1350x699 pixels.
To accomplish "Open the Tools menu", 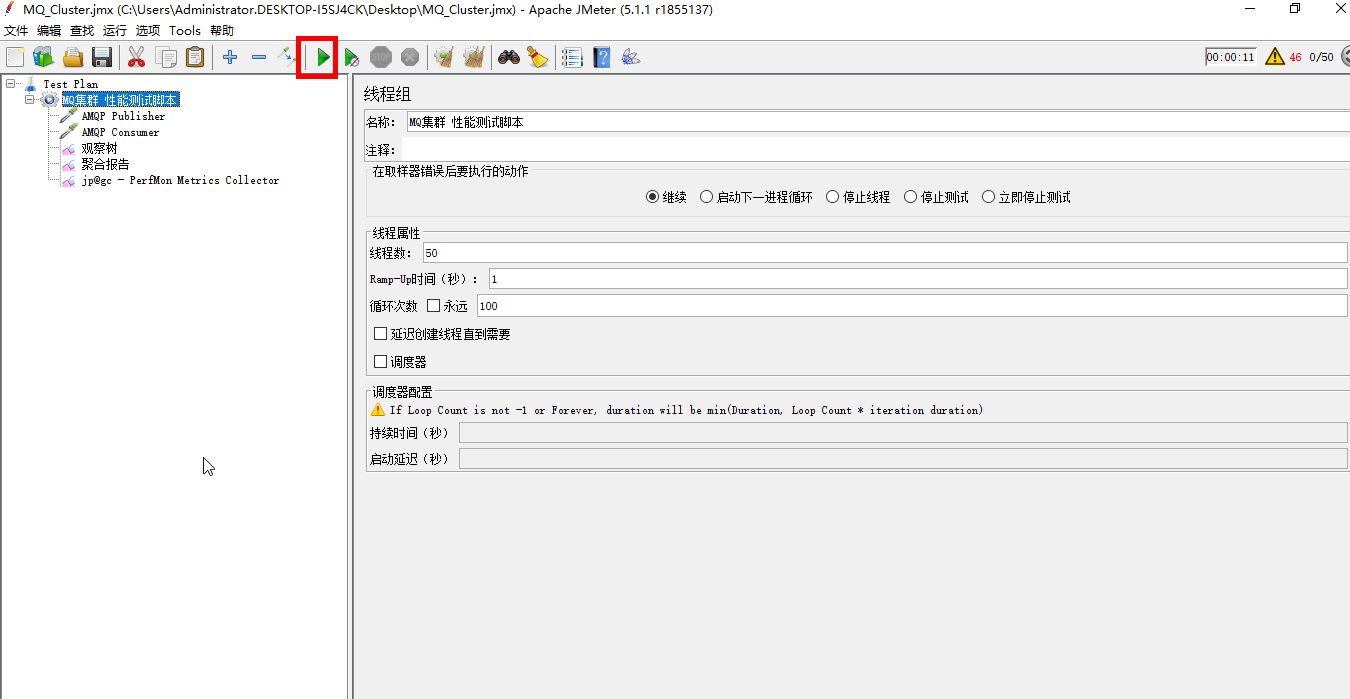I will pos(185,31).
